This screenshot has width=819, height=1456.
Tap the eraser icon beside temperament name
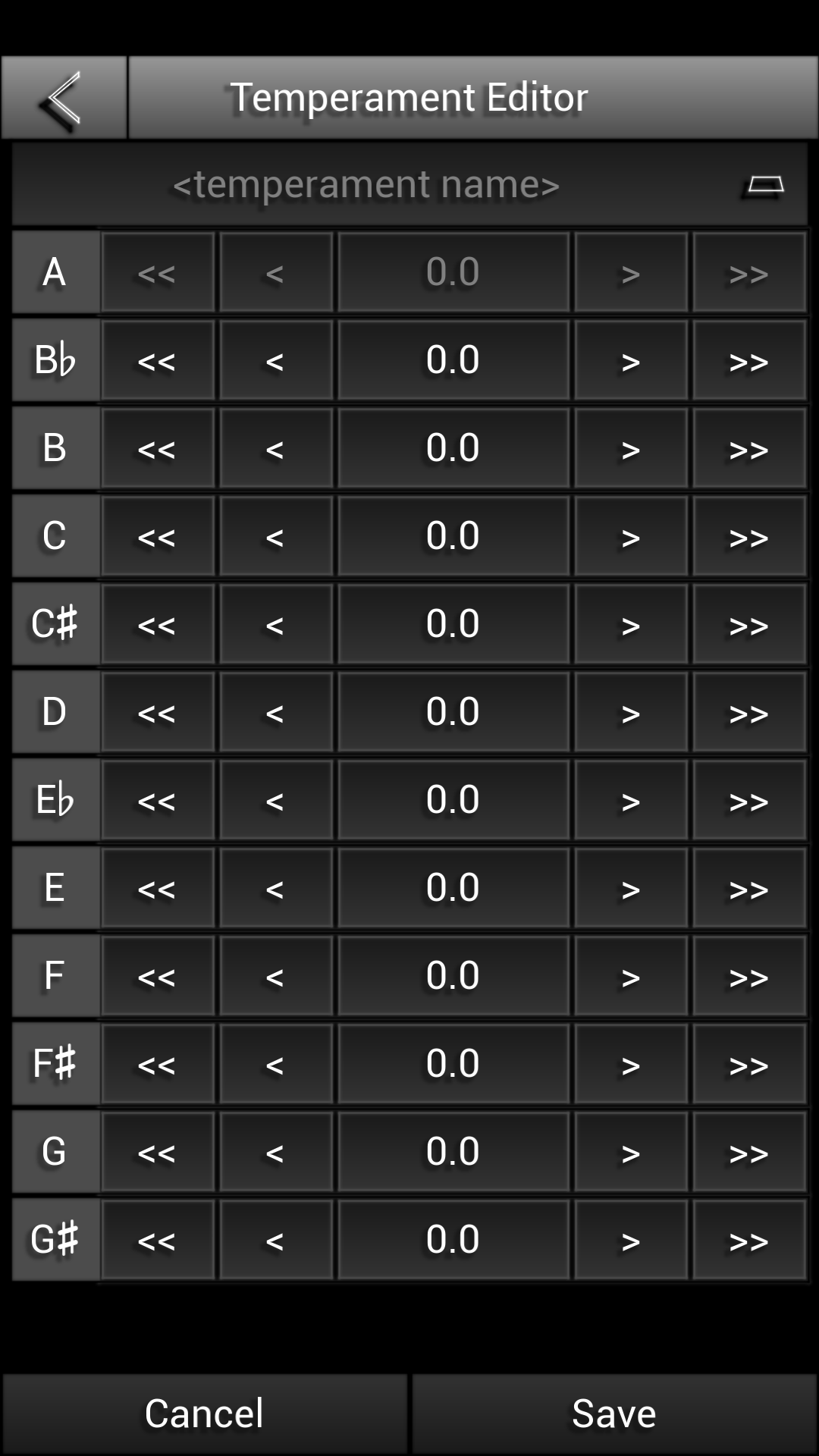(764, 185)
